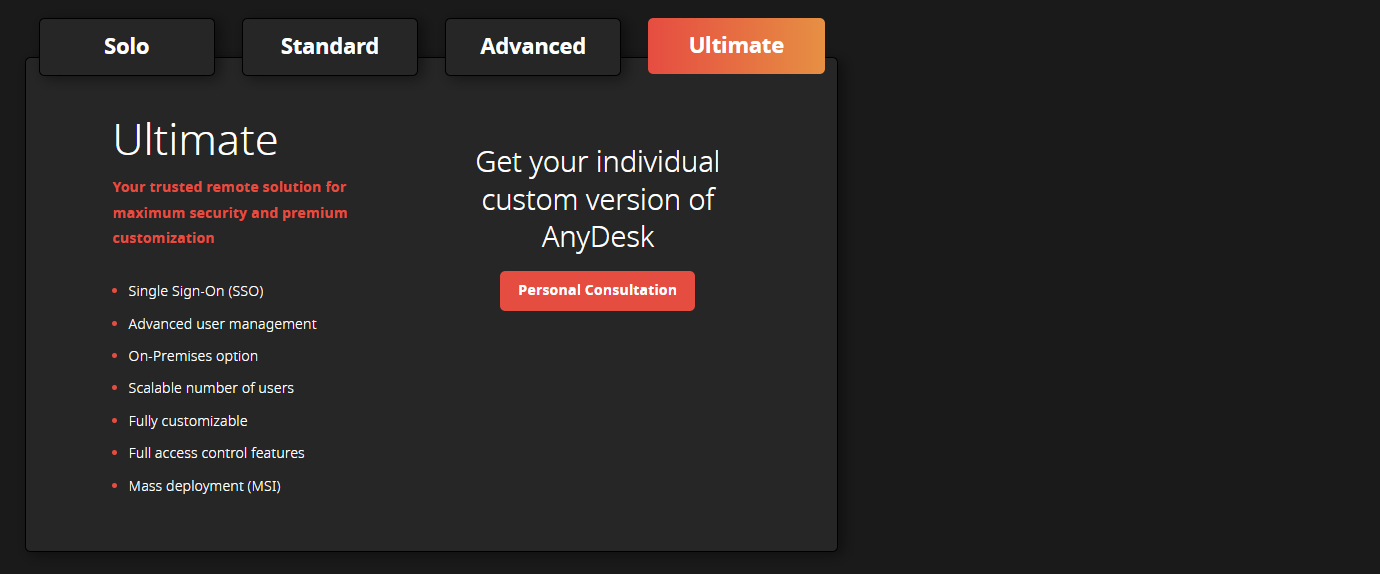The image size is (1380, 574).
Task: Click the red bullet beside Single Sign-On
Action: click(x=115, y=291)
